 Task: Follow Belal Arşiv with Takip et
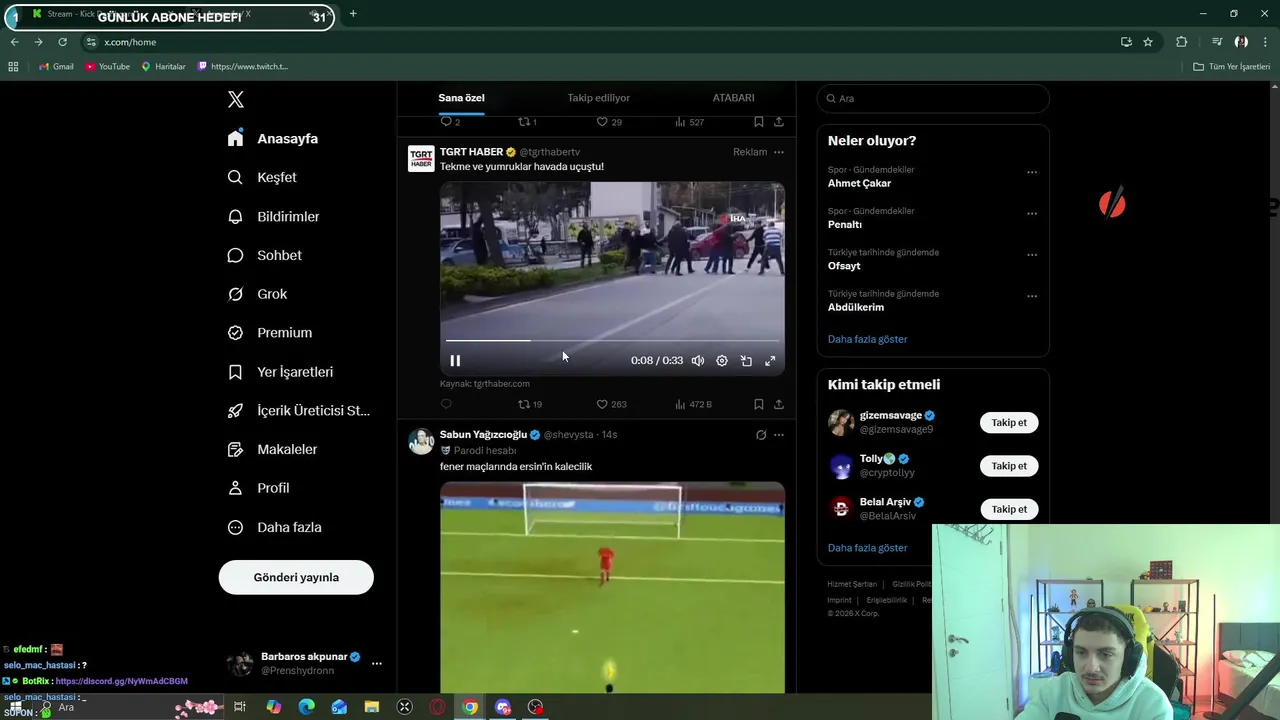point(1009,509)
